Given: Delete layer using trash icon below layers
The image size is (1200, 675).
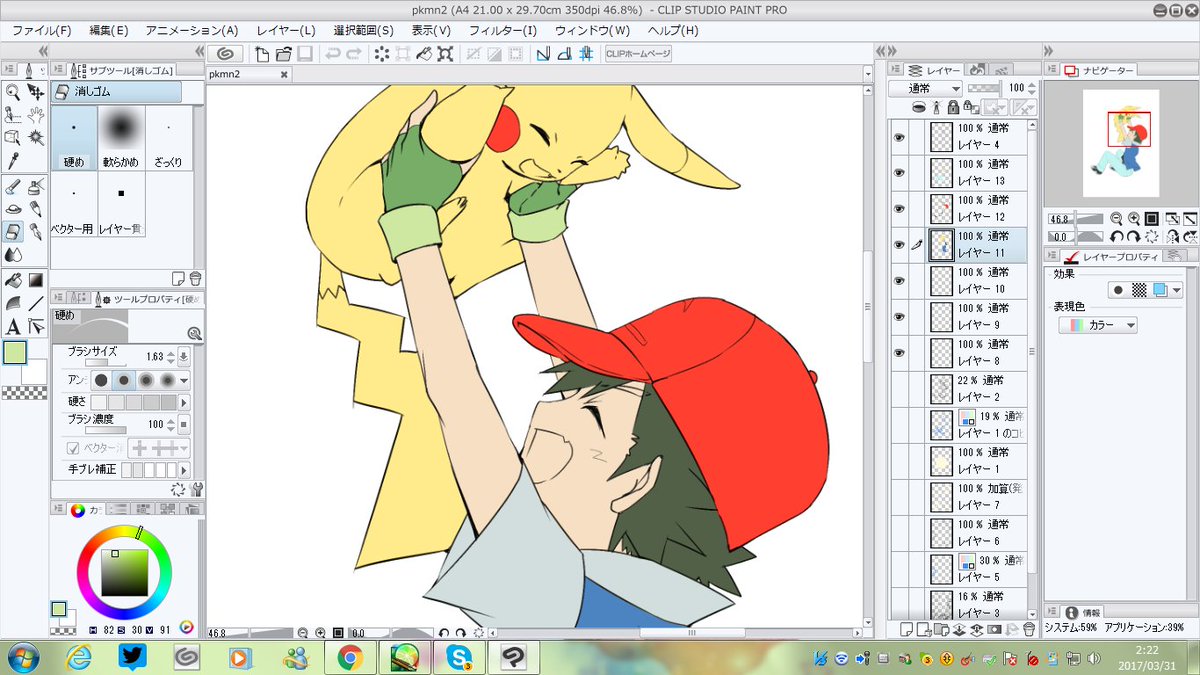Looking at the screenshot, I should (1029, 629).
